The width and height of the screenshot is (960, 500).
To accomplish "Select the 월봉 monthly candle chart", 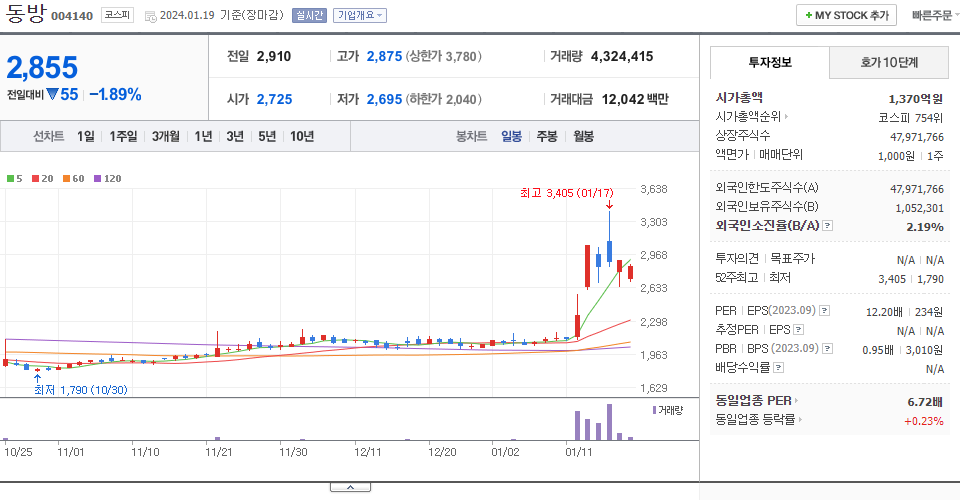I will pos(583,136).
